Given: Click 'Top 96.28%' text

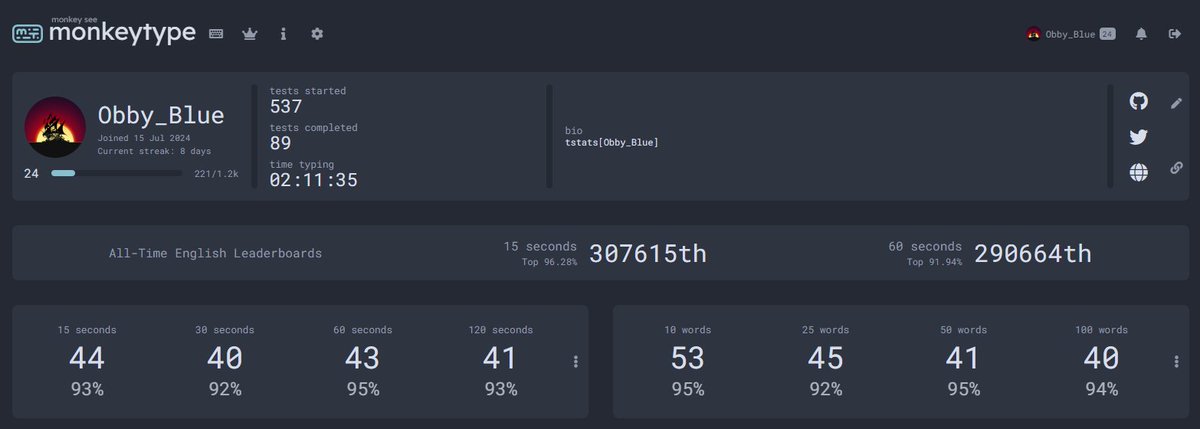Looking at the screenshot, I should point(550,262).
